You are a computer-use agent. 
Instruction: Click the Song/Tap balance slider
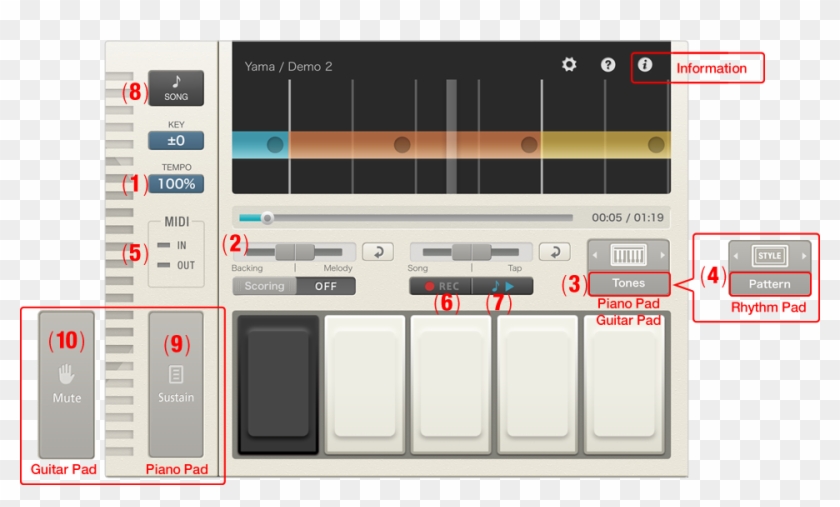pos(471,251)
